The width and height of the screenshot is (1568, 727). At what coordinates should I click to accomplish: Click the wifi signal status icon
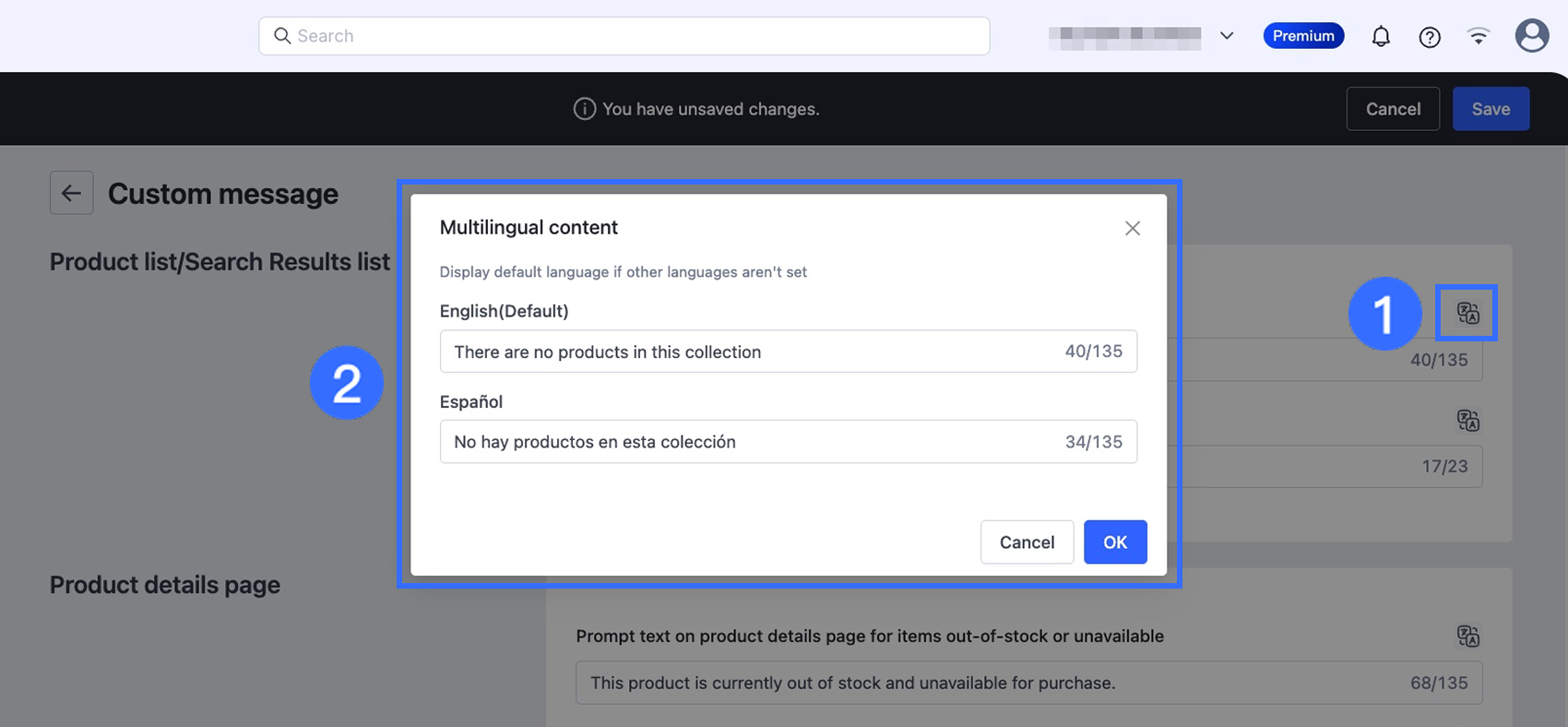1479,36
